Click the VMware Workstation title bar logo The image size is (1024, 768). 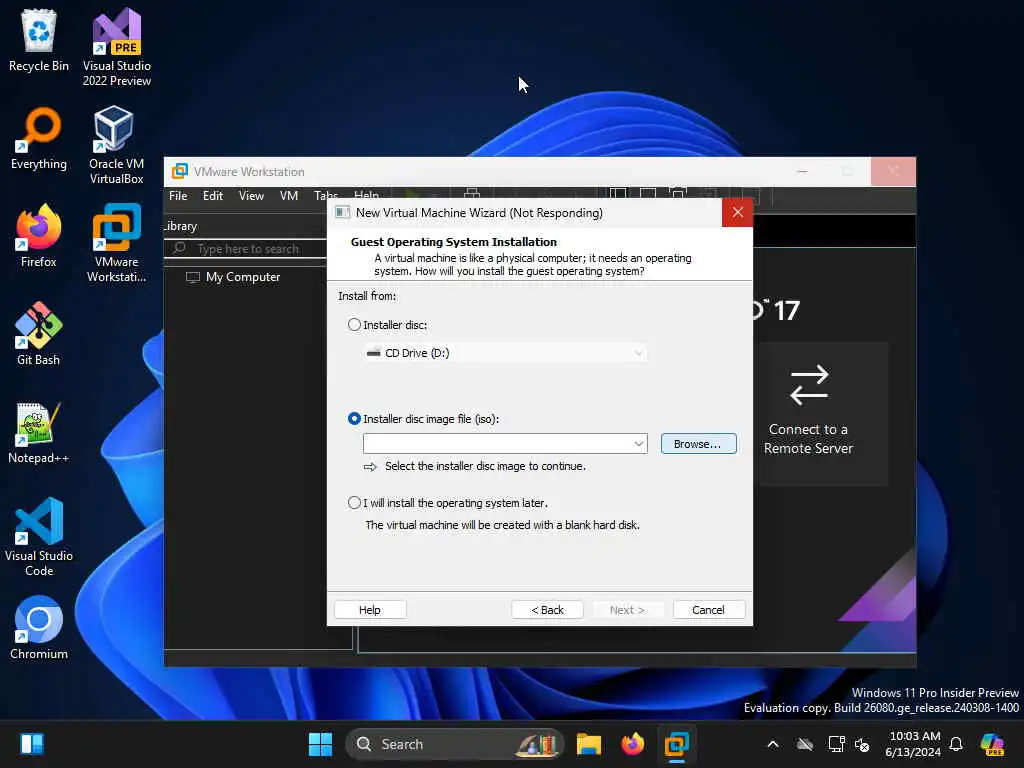(180, 172)
